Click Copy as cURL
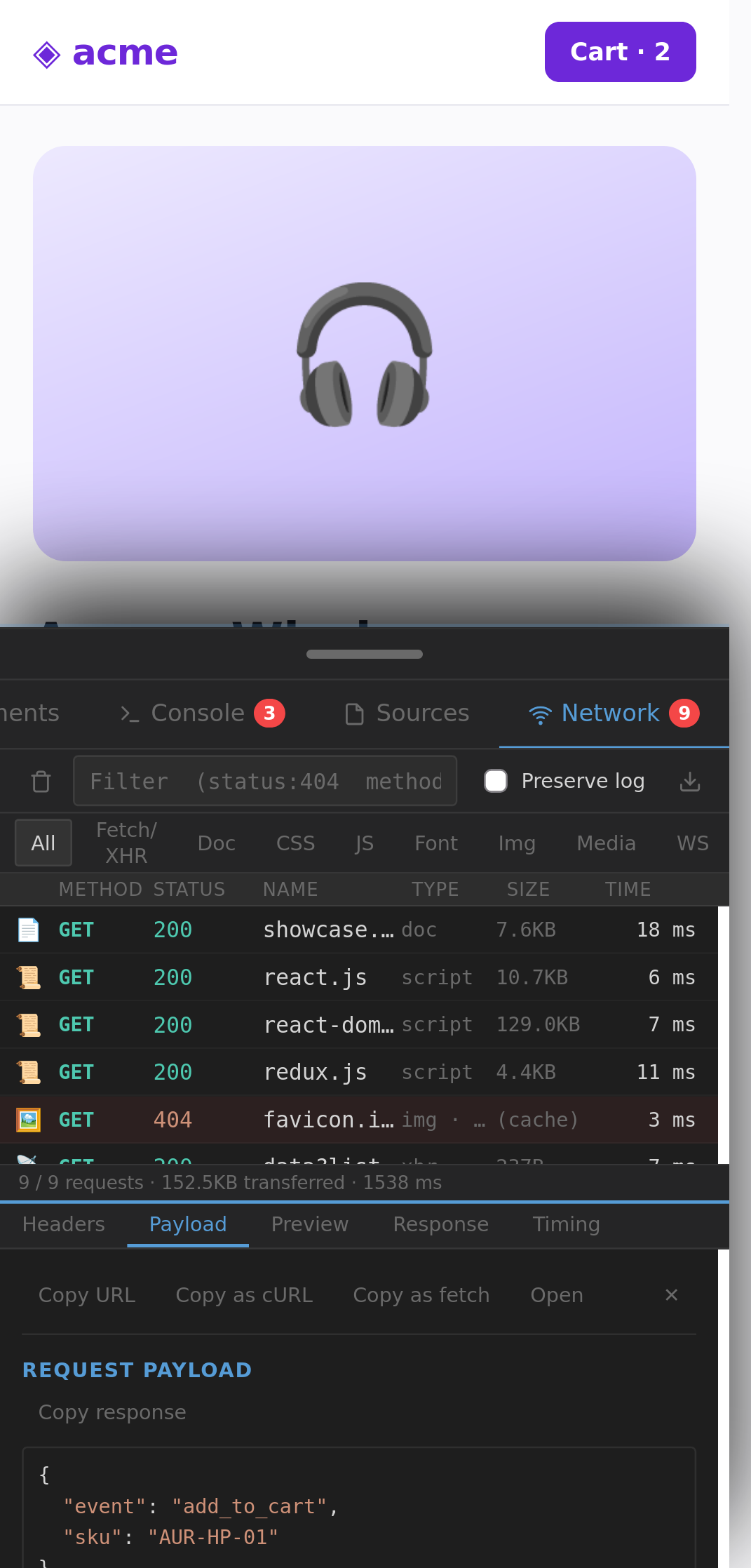Viewport: 751px width, 1568px height. (x=244, y=1295)
